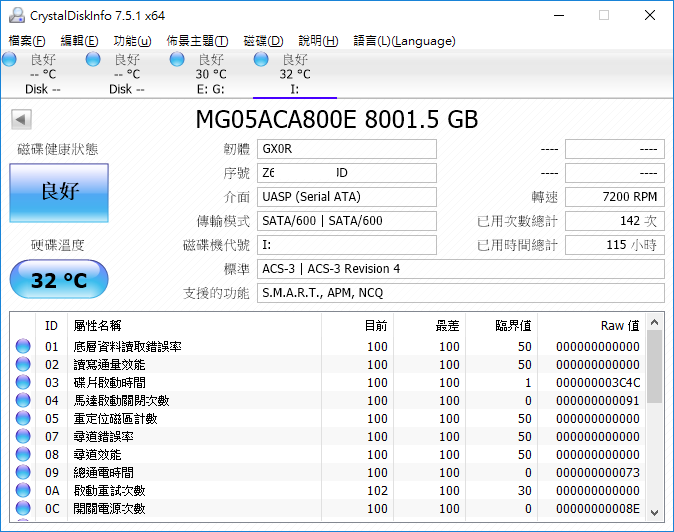Image resolution: width=674 pixels, height=532 pixels.
Task: Click the status icon for attribute 05
Action: click(x=23, y=418)
